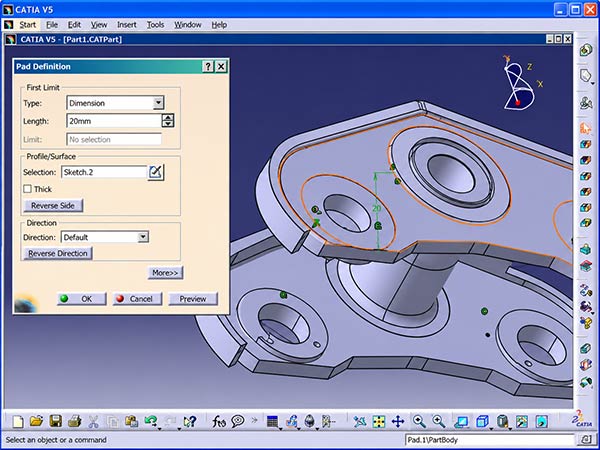Click the Part Design workbench icon atop right toolbar
The image size is (600, 450).
[586, 50]
